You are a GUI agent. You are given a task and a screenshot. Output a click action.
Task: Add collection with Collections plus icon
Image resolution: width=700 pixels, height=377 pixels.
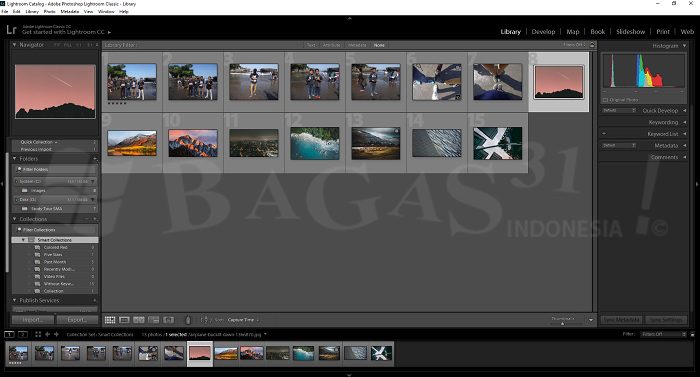click(x=95, y=219)
